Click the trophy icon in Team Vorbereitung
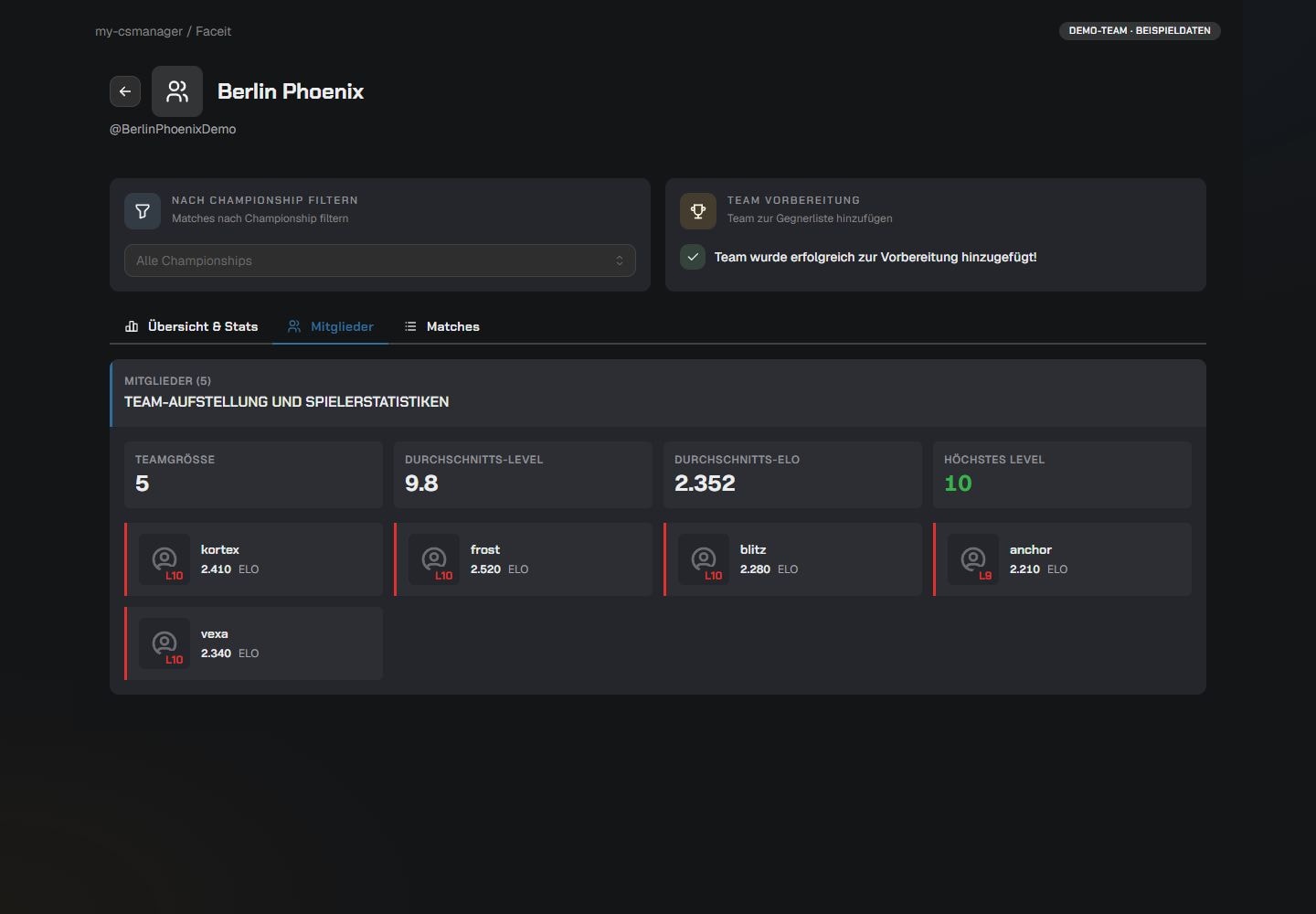Screen dimensions: 1316x914 698,211
